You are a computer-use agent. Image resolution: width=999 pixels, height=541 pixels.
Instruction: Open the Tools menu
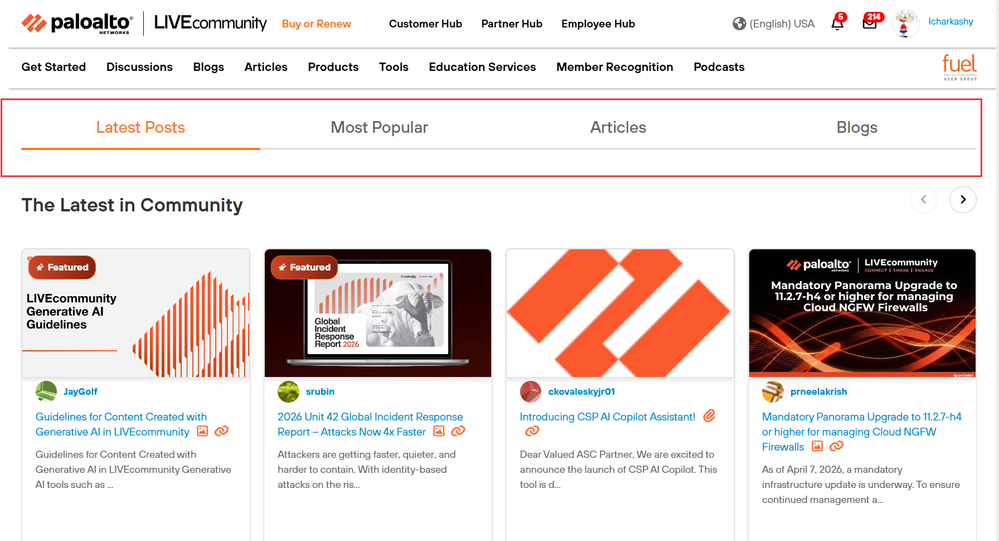394,67
